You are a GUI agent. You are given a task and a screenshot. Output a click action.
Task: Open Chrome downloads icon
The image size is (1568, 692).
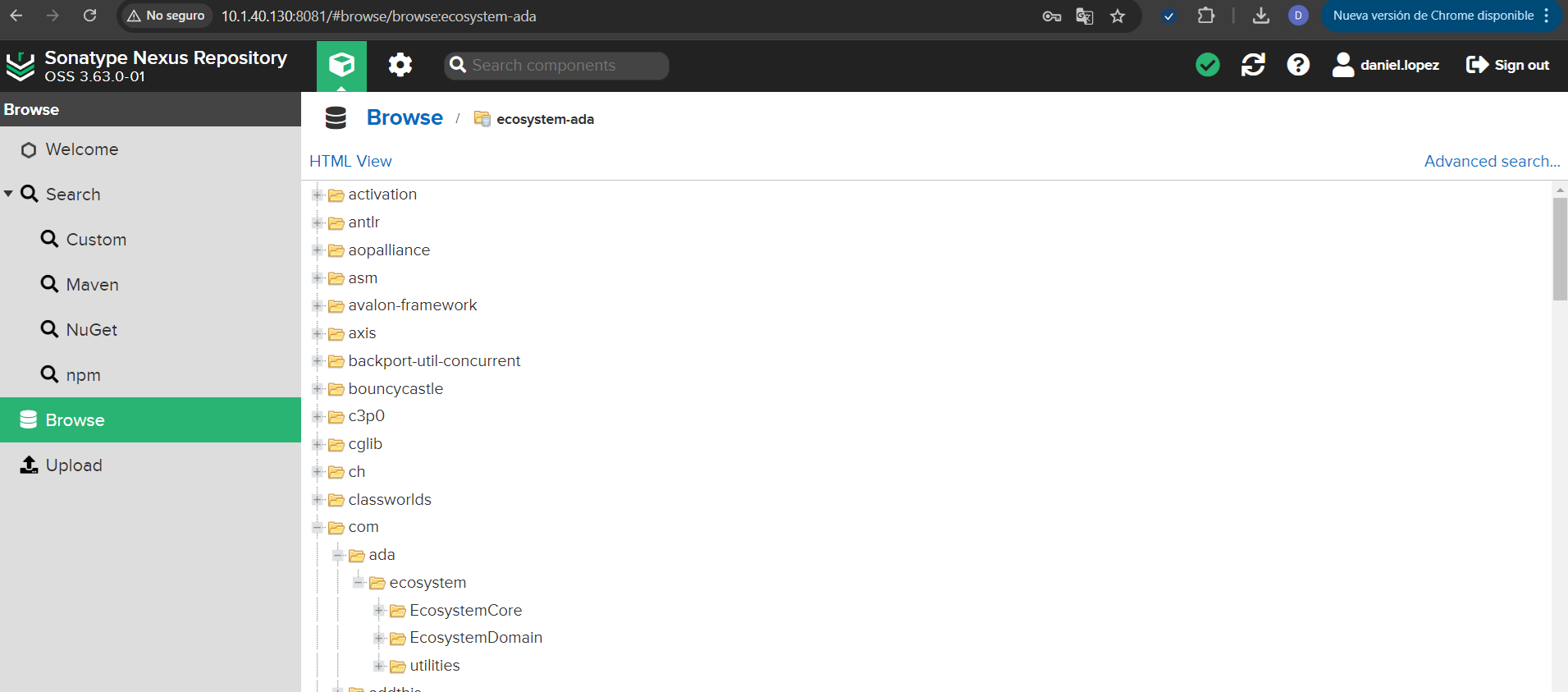[1261, 16]
